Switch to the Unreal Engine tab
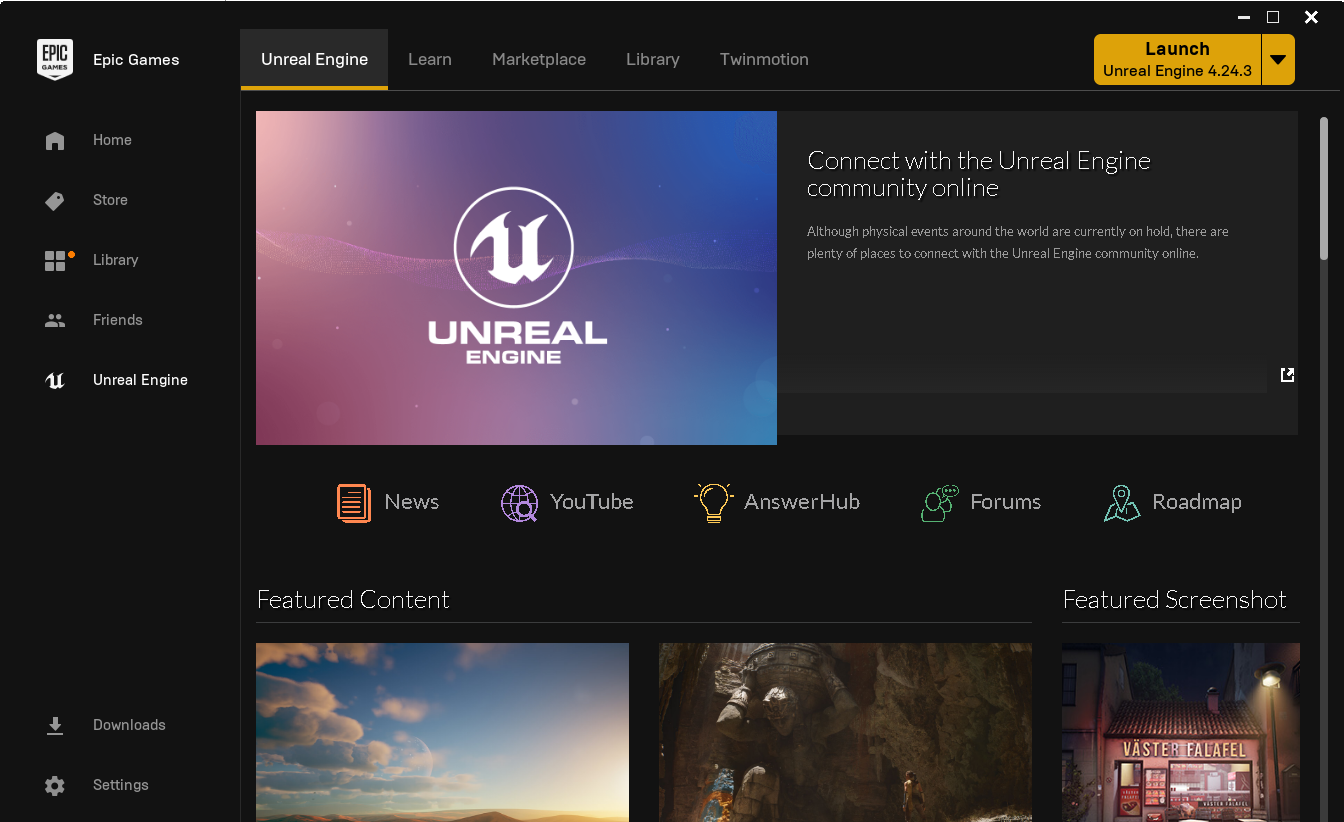This screenshot has height=822, width=1344. point(314,60)
